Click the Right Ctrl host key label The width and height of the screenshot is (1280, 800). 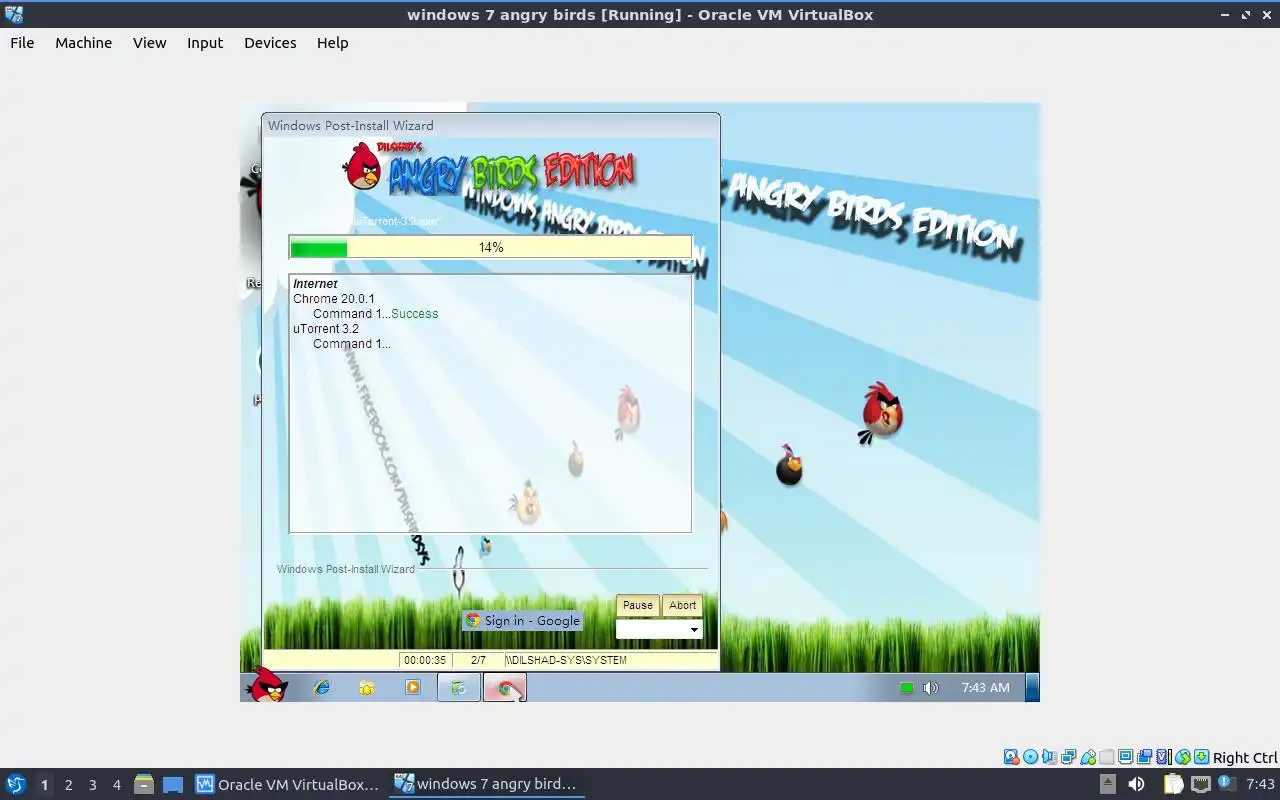(x=1245, y=758)
